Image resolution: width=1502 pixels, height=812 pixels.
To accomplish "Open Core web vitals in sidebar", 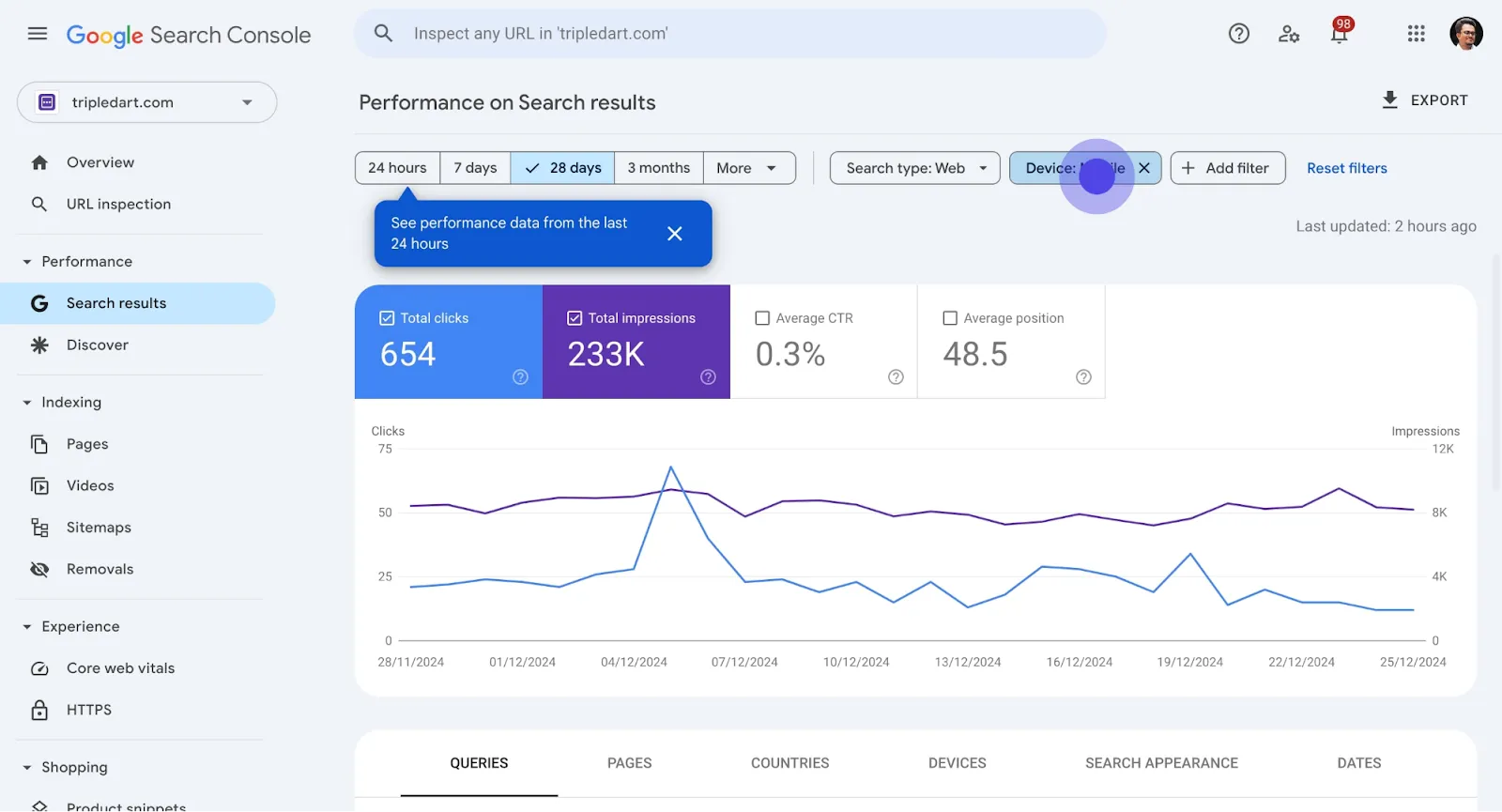I will 137,668.
